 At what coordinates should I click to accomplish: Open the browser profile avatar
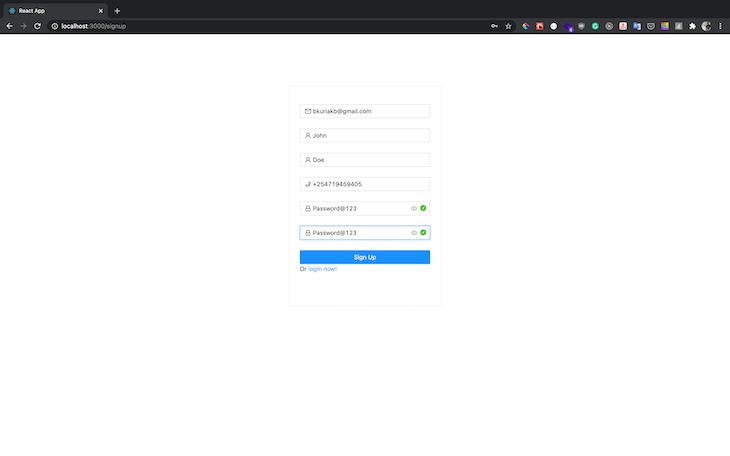(706, 26)
